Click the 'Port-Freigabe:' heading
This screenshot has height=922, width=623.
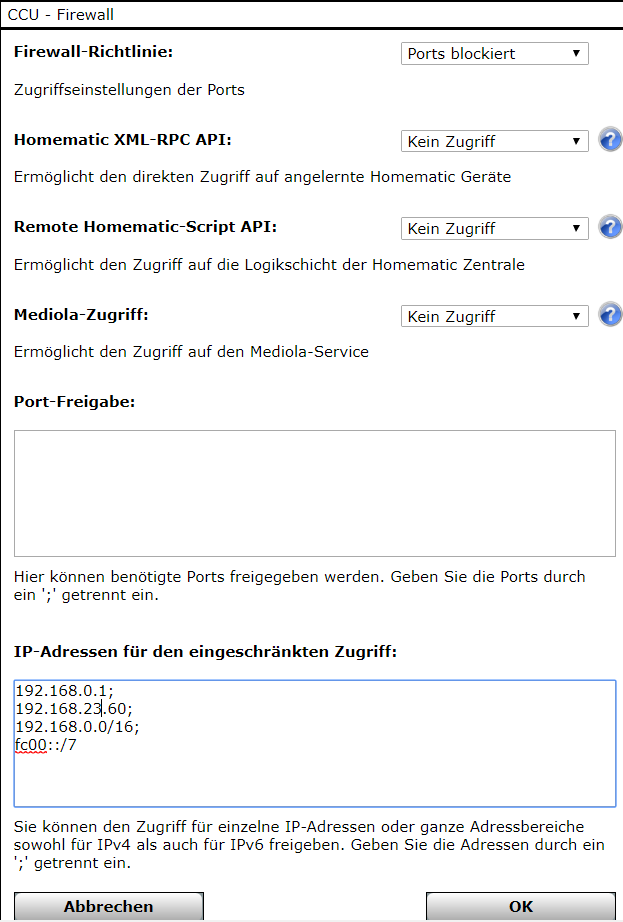pyautogui.click(x=74, y=402)
